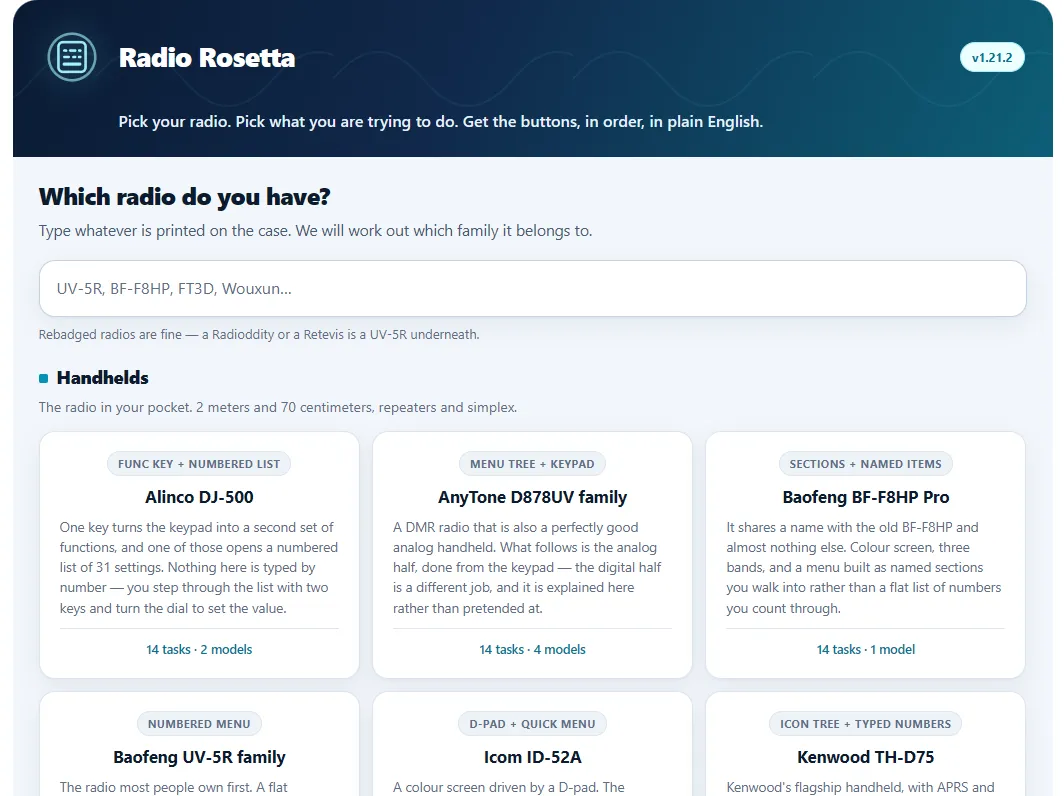Click the v1.21.2 version badge
Image resolution: width=1064 pixels, height=796 pixels.
coord(991,58)
